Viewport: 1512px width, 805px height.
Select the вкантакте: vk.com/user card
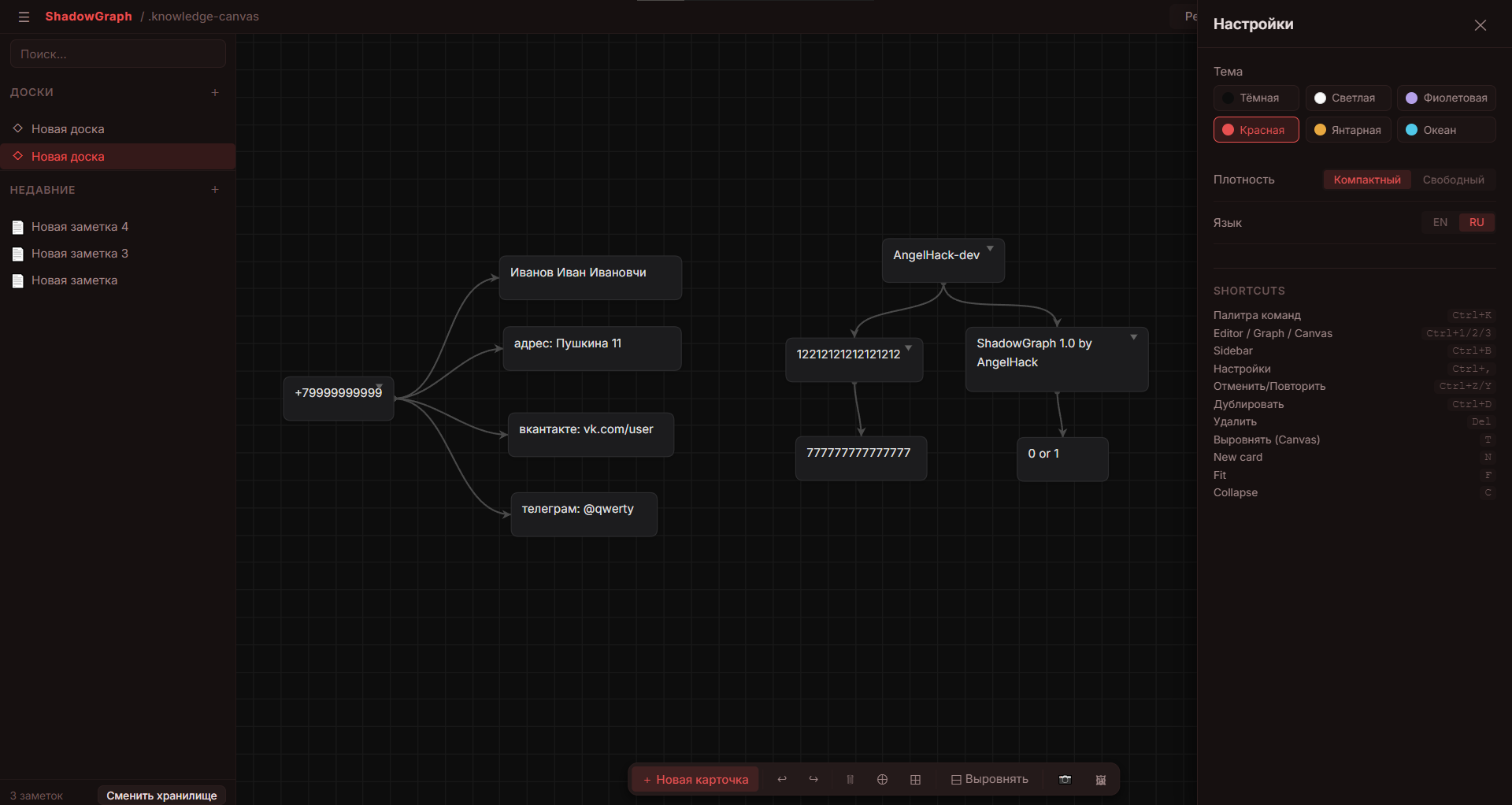591,435
